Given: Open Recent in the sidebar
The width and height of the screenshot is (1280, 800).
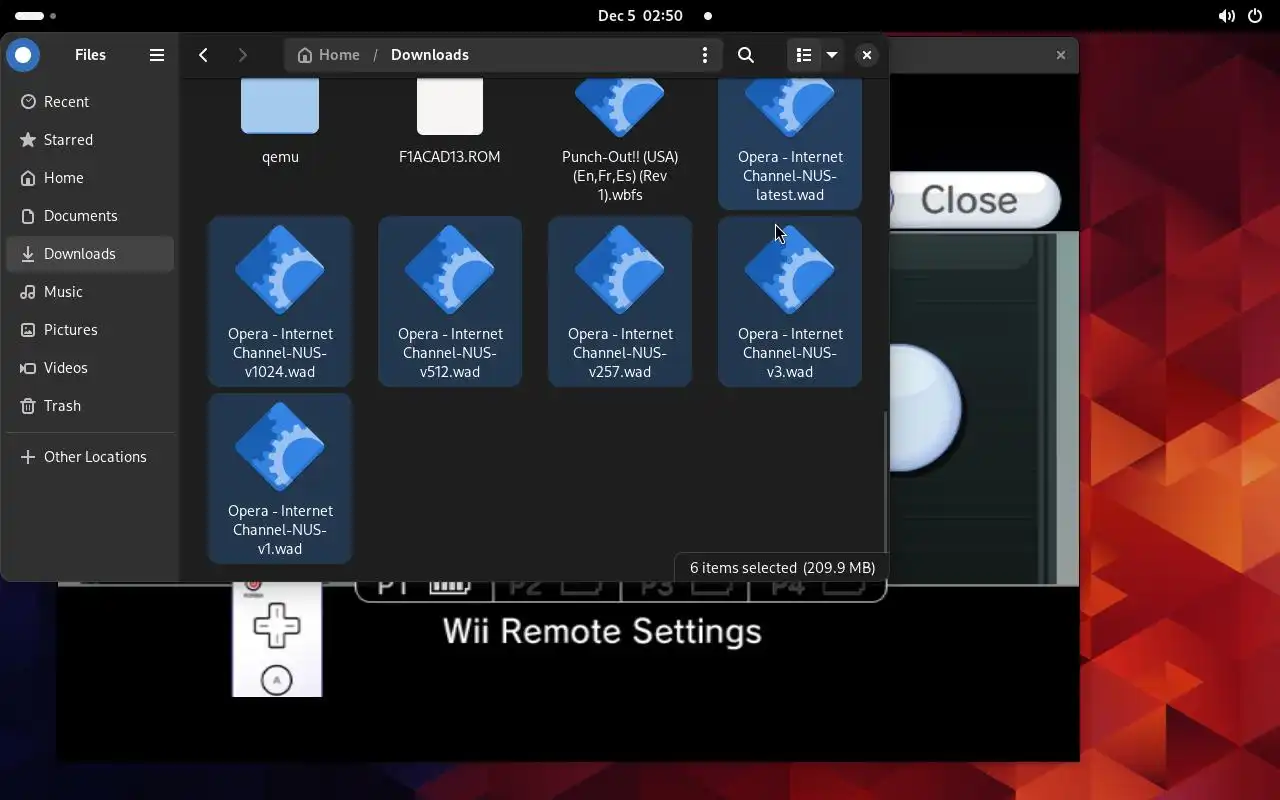Looking at the screenshot, I should tap(90, 102).
